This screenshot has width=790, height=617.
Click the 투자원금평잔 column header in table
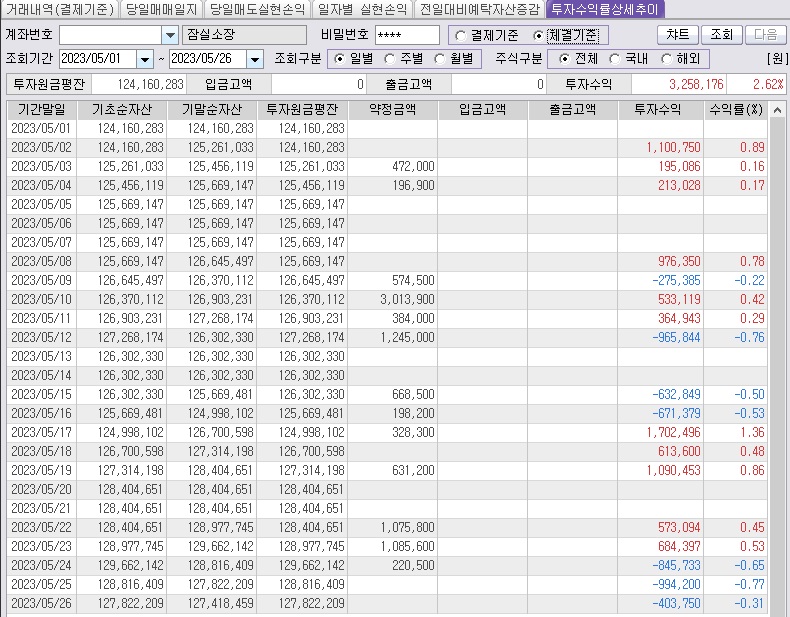302,110
